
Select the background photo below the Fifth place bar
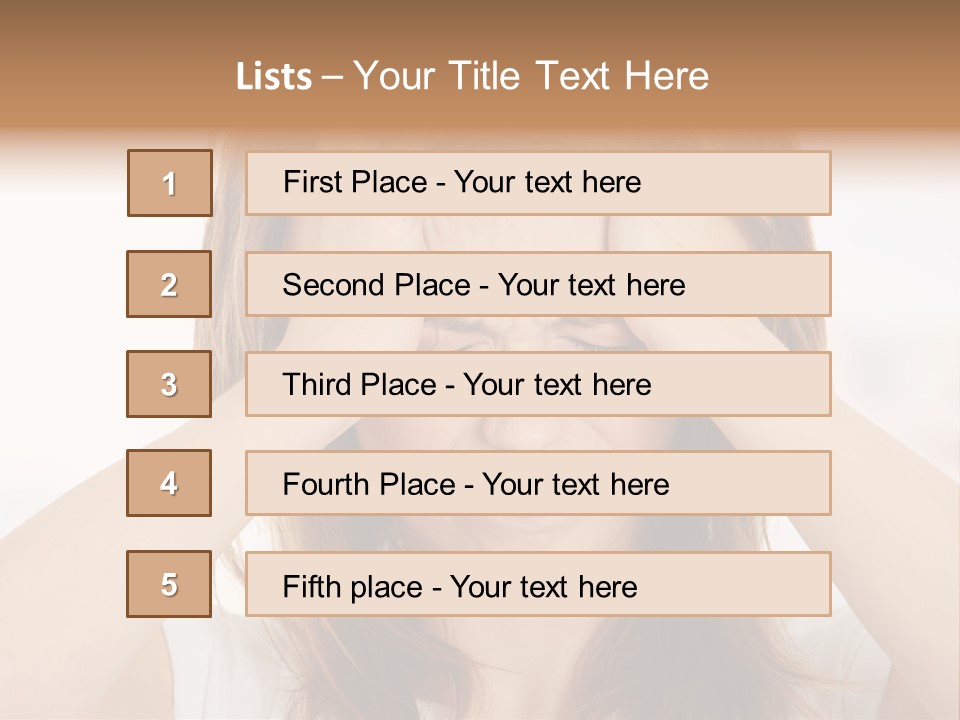click(480, 670)
